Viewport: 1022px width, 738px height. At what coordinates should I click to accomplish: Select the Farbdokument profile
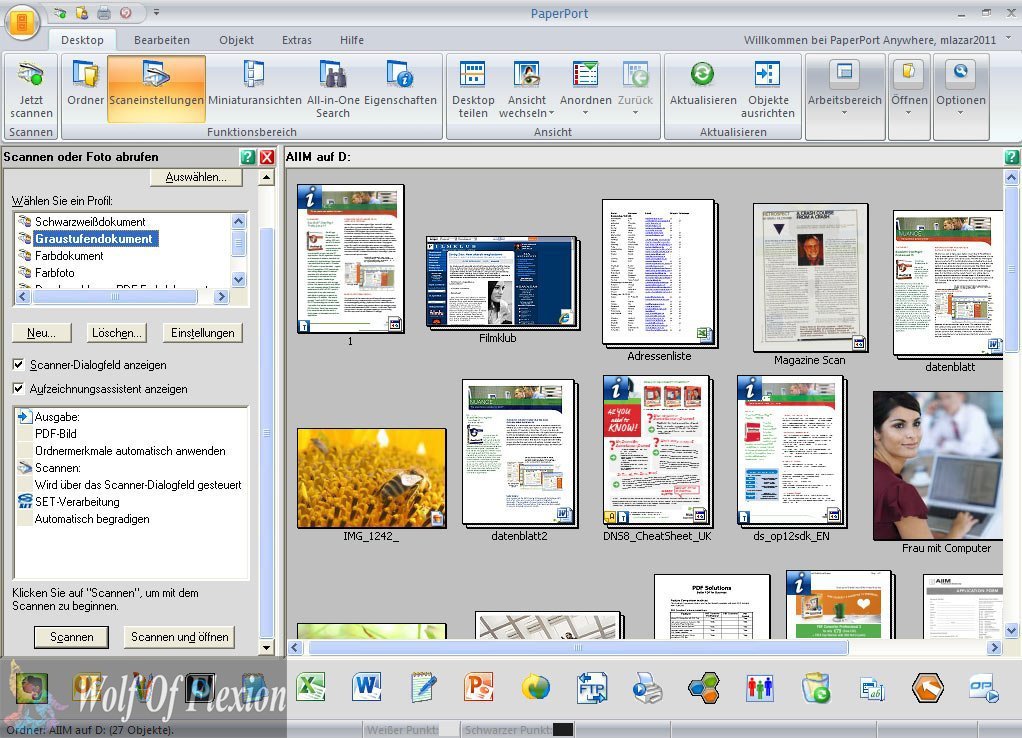pyautogui.click(x=69, y=256)
